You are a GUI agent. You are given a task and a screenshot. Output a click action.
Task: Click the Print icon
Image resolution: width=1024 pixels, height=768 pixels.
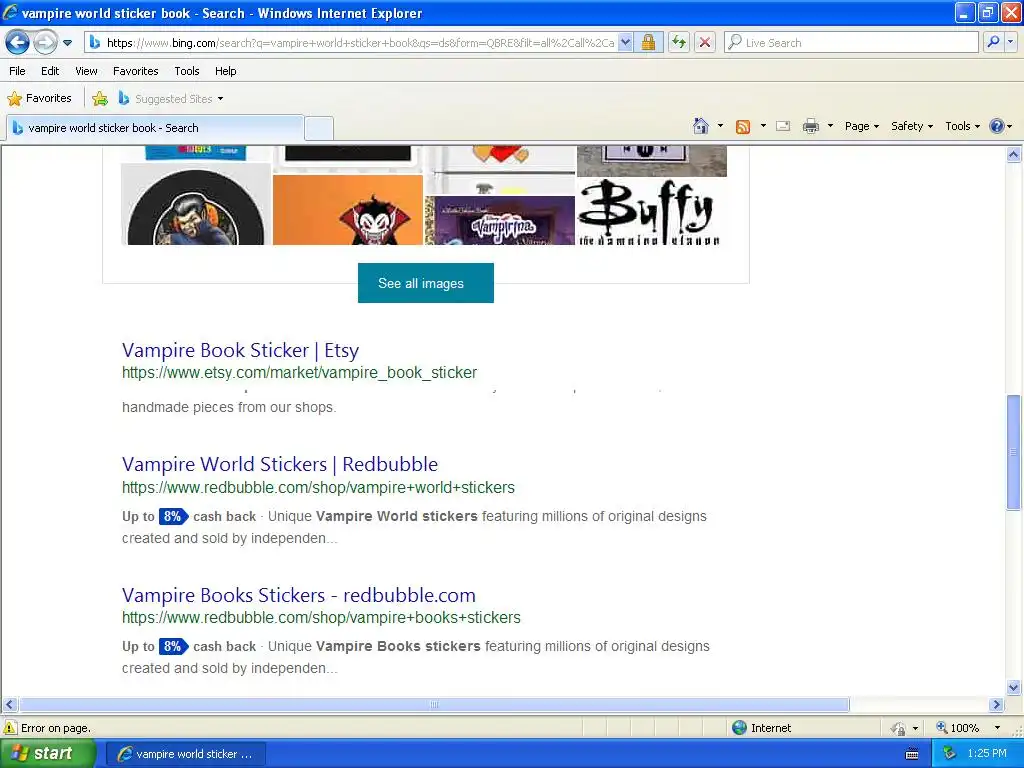tap(810, 126)
